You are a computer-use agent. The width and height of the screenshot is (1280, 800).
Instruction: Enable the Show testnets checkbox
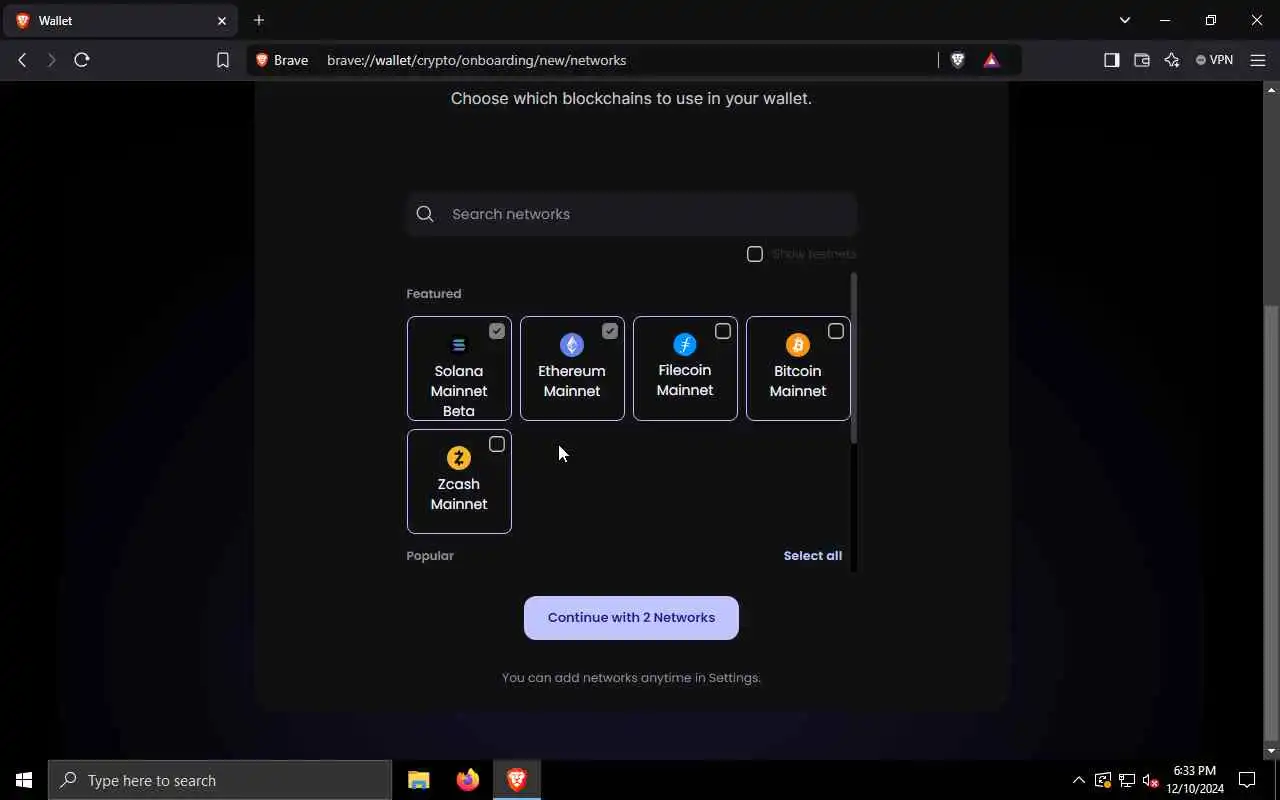tap(755, 254)
